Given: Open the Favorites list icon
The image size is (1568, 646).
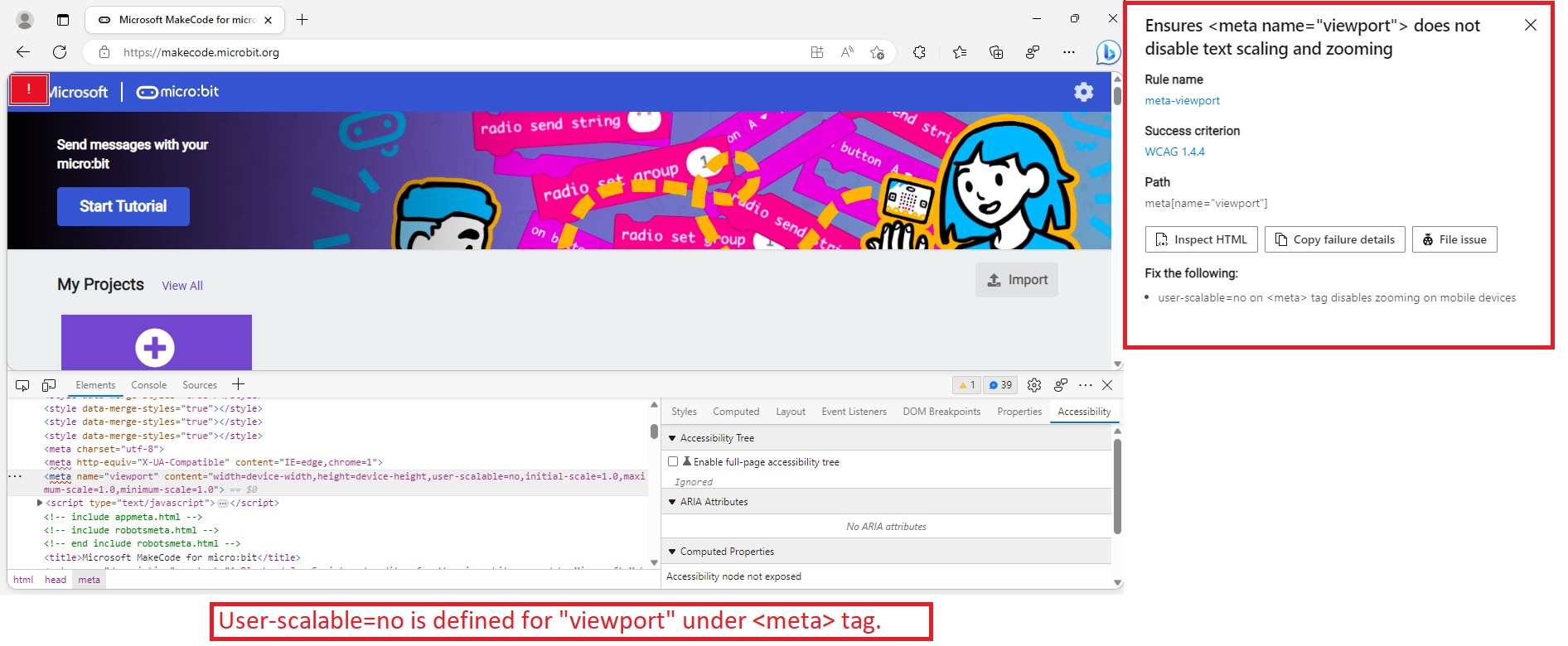Looking at the screenshot, I should [960, 52].
